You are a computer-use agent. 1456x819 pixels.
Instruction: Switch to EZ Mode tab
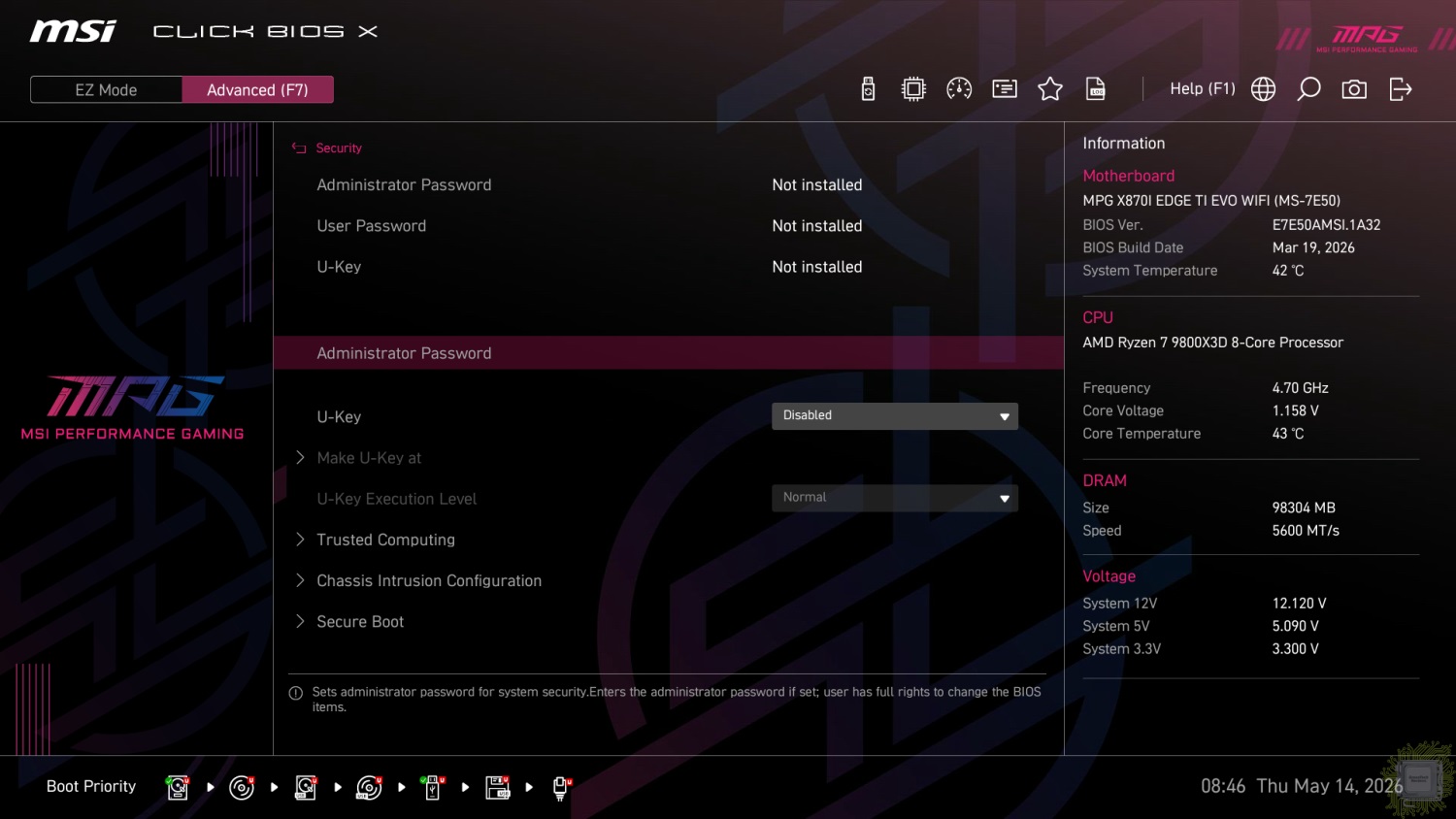pos(106,89)
